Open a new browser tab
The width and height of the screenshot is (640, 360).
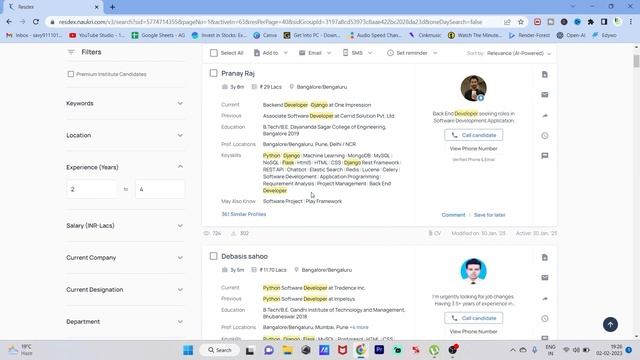click(112, 7)
